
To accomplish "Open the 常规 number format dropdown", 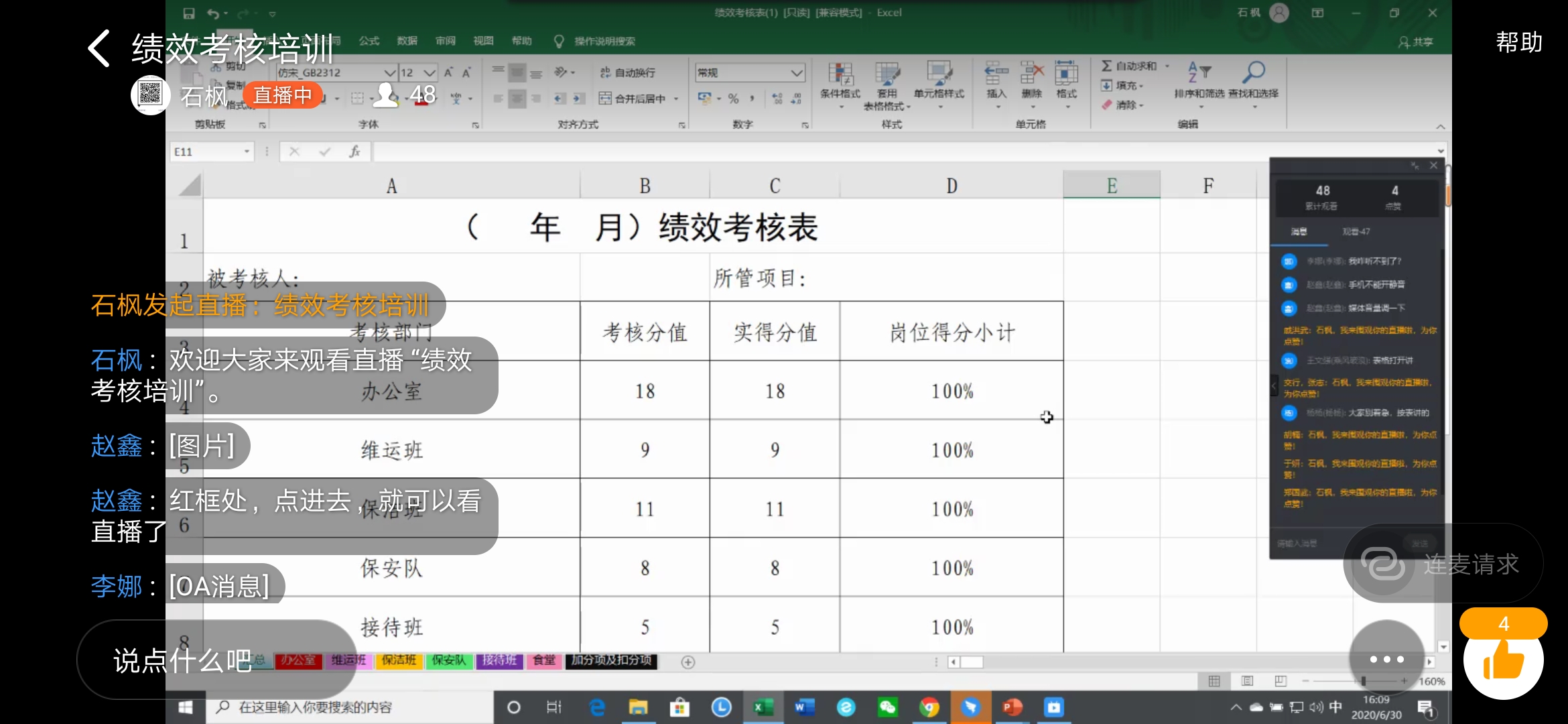I will 796,72.
